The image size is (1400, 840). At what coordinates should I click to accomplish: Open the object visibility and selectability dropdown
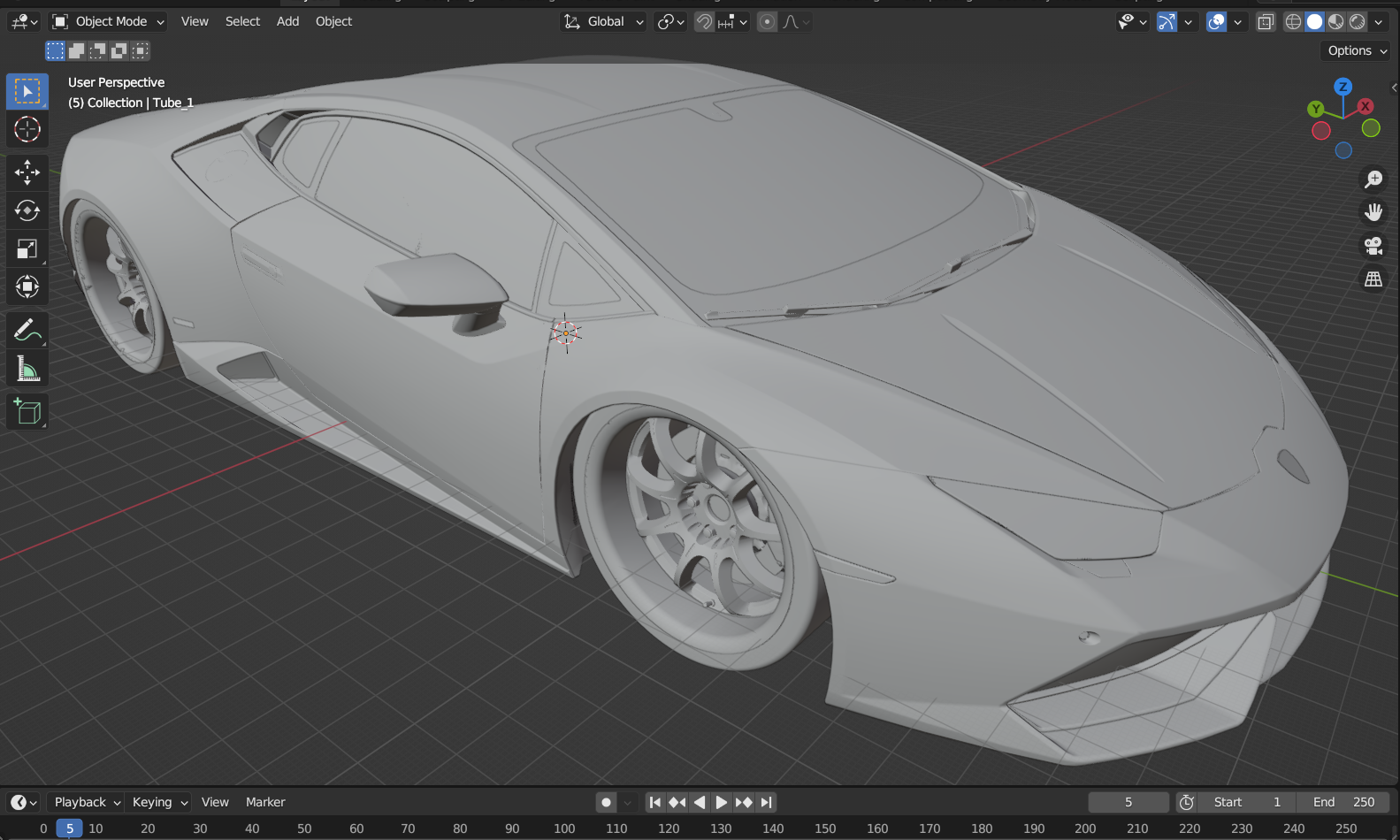click(x=1132, y=21)
